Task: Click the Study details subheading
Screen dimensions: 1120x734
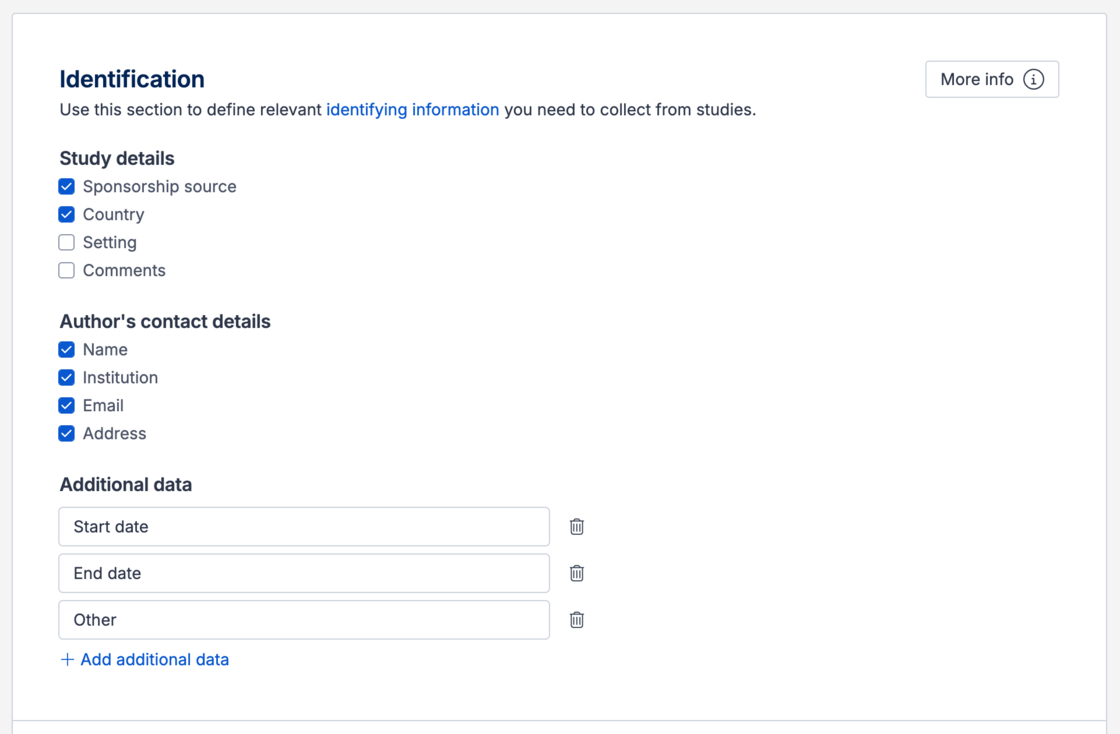Action: tap(117, 158)
